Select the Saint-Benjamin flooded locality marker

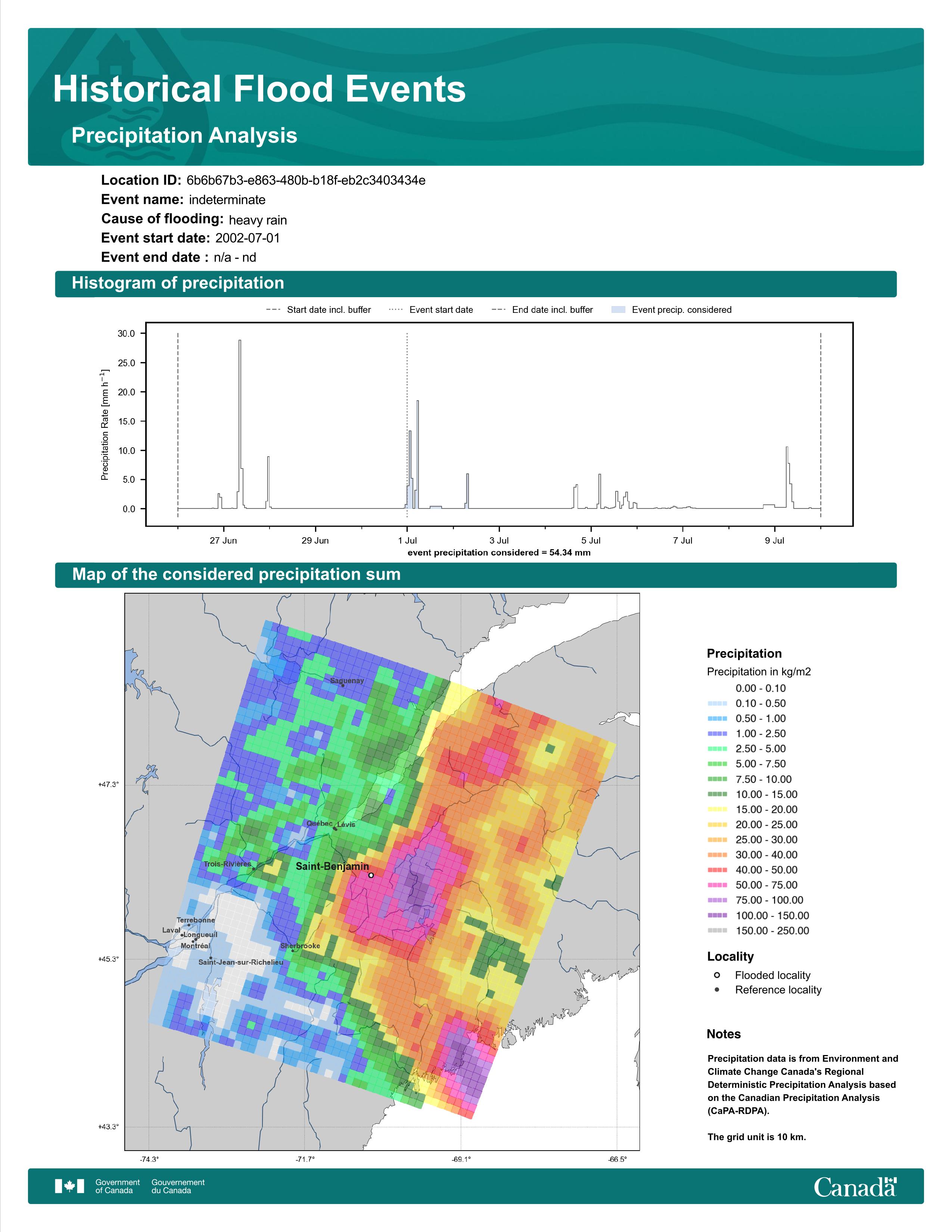(x=371, y=875)
